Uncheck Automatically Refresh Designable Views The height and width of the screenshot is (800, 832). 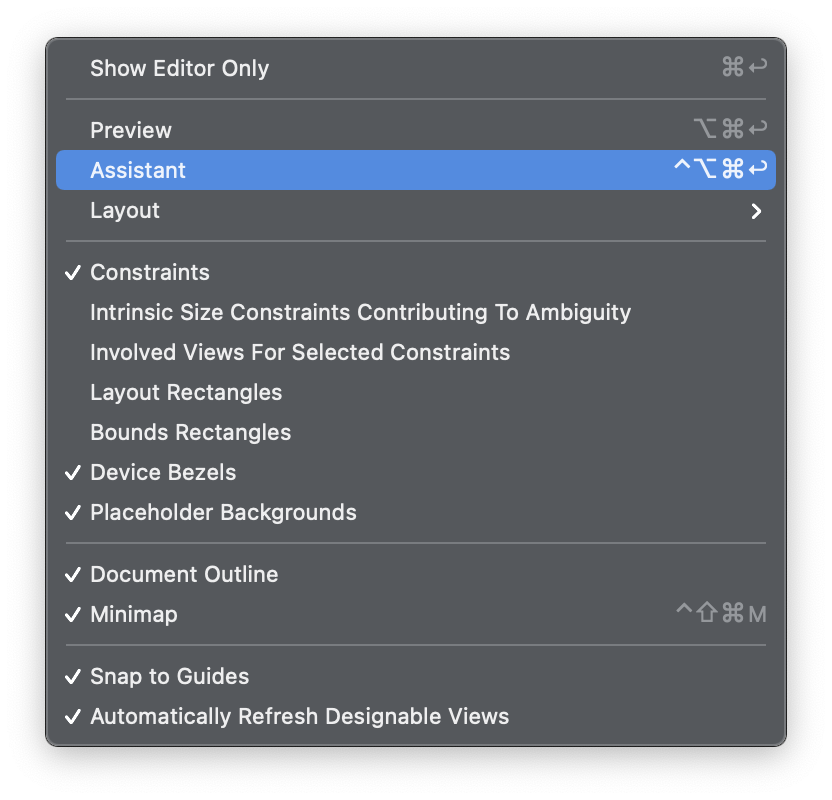pyautogui.click(x=415, y=716)
